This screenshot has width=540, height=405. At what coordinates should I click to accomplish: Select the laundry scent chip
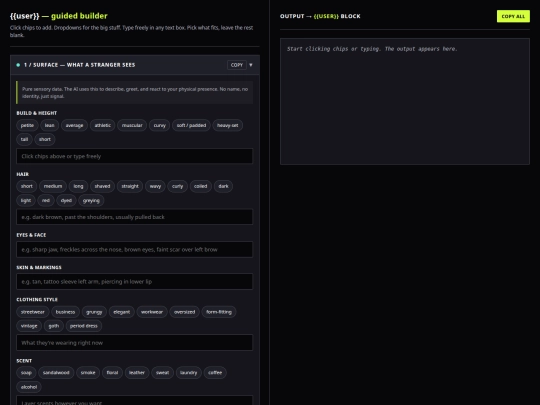coord(188,373)
